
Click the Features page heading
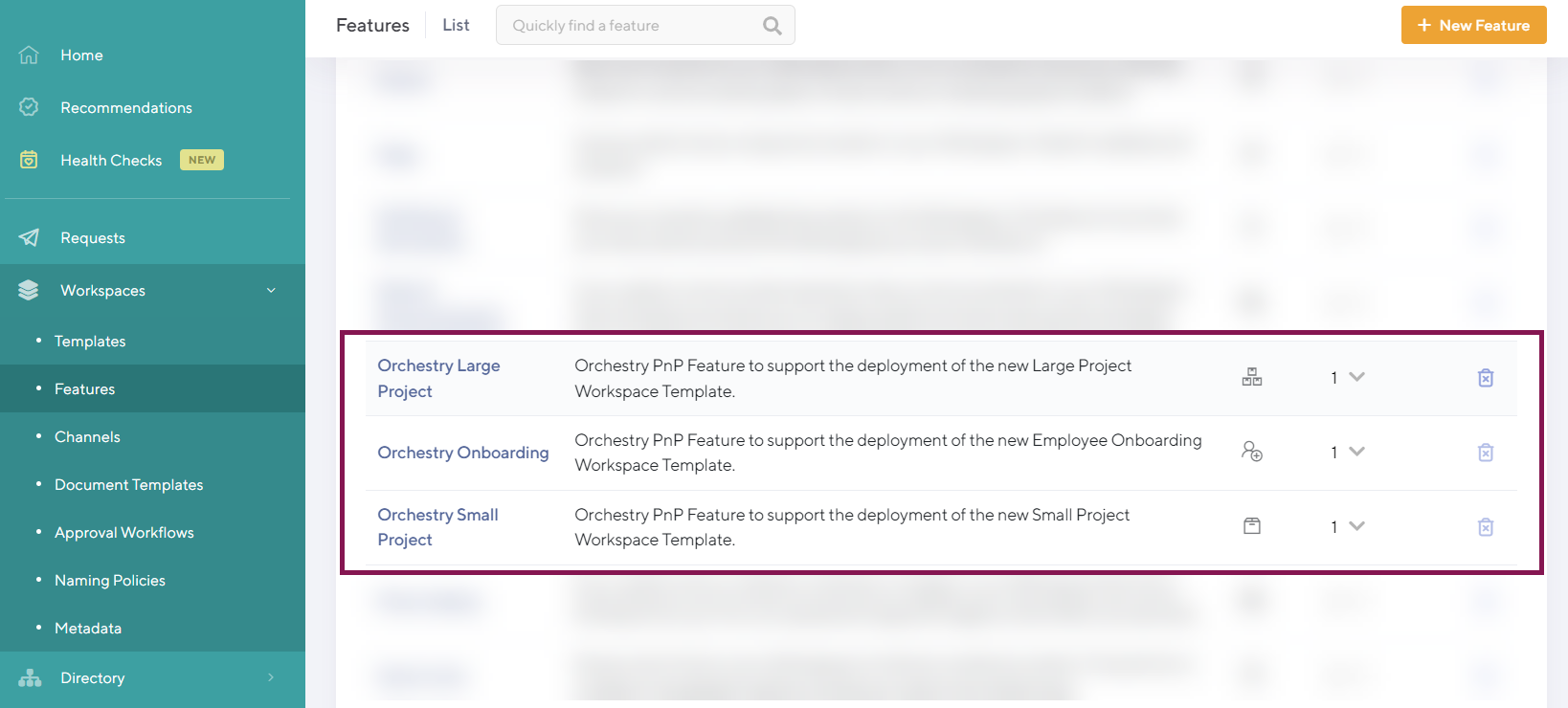(x=372, y=26)
